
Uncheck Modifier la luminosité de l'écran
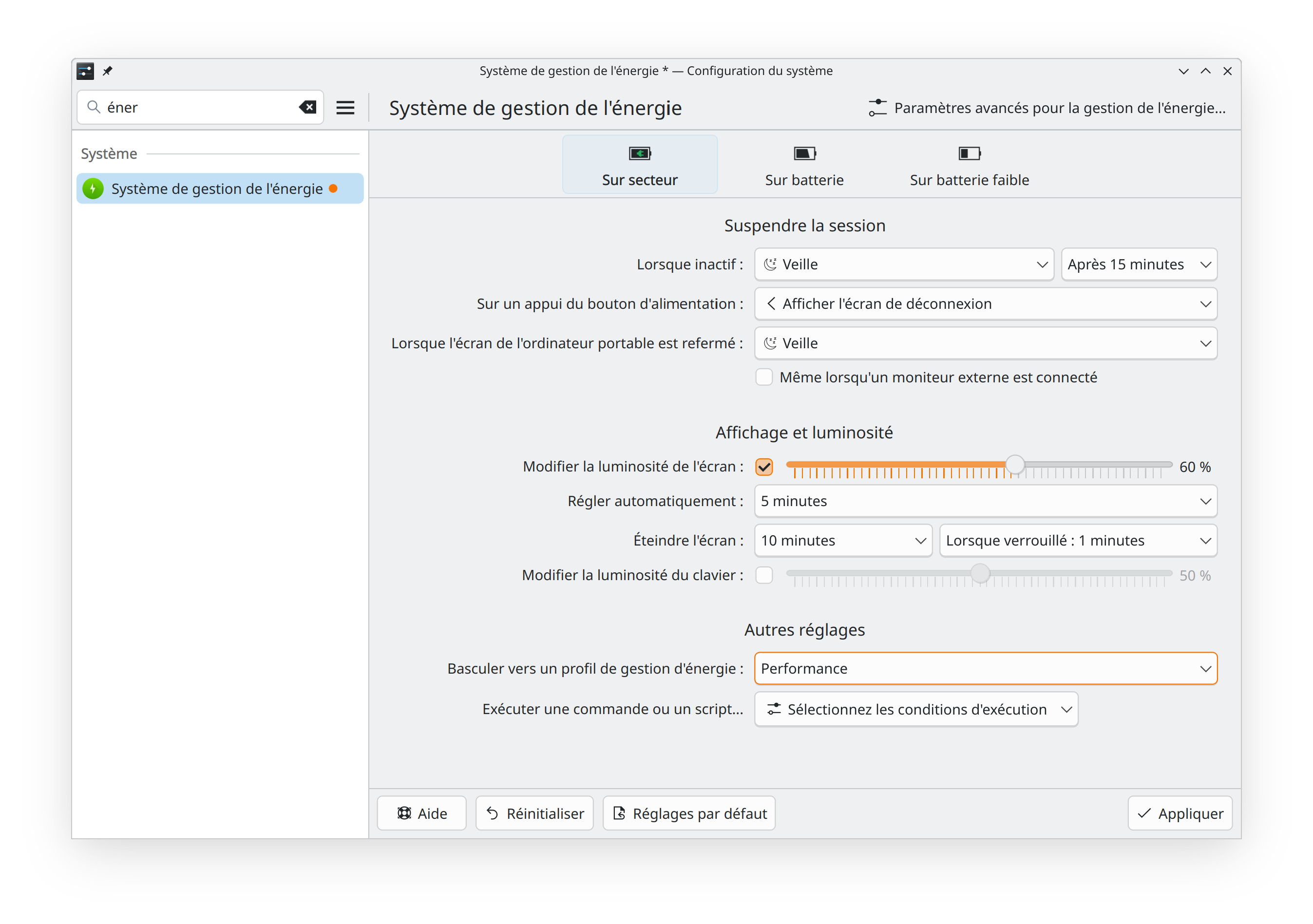[x=764, y=467]
